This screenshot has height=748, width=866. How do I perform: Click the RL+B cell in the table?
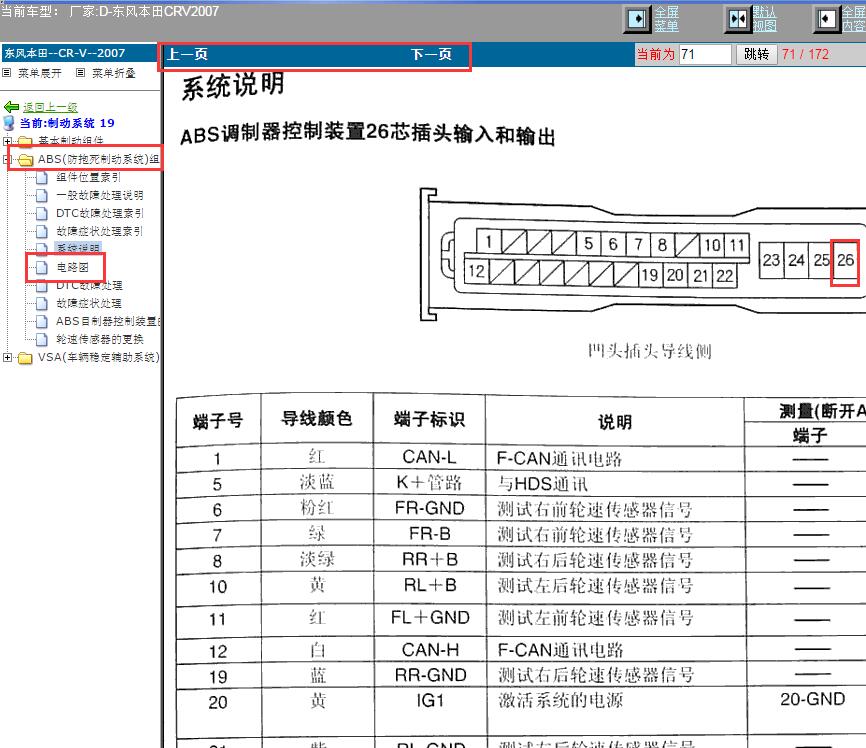click(x=429, y=585)
